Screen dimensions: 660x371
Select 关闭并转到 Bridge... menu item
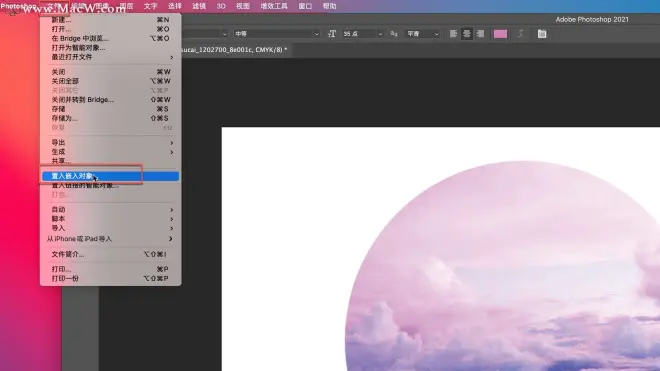coord(111,100)
